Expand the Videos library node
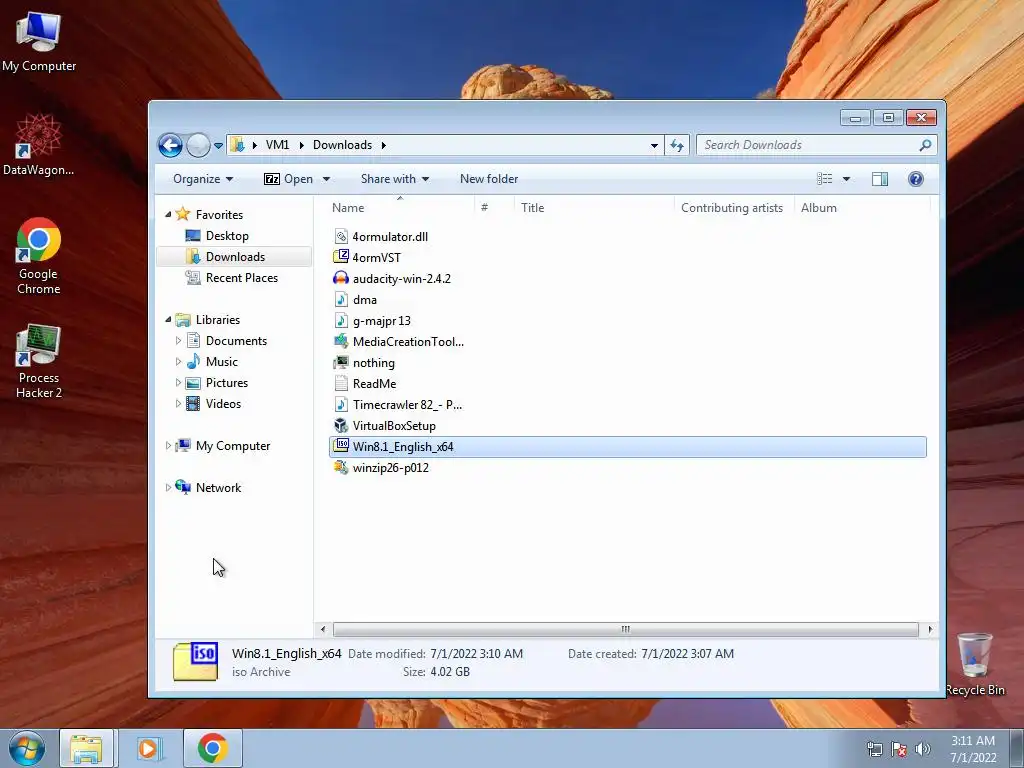Viewport: 1024px width, 768px height. 178,404
